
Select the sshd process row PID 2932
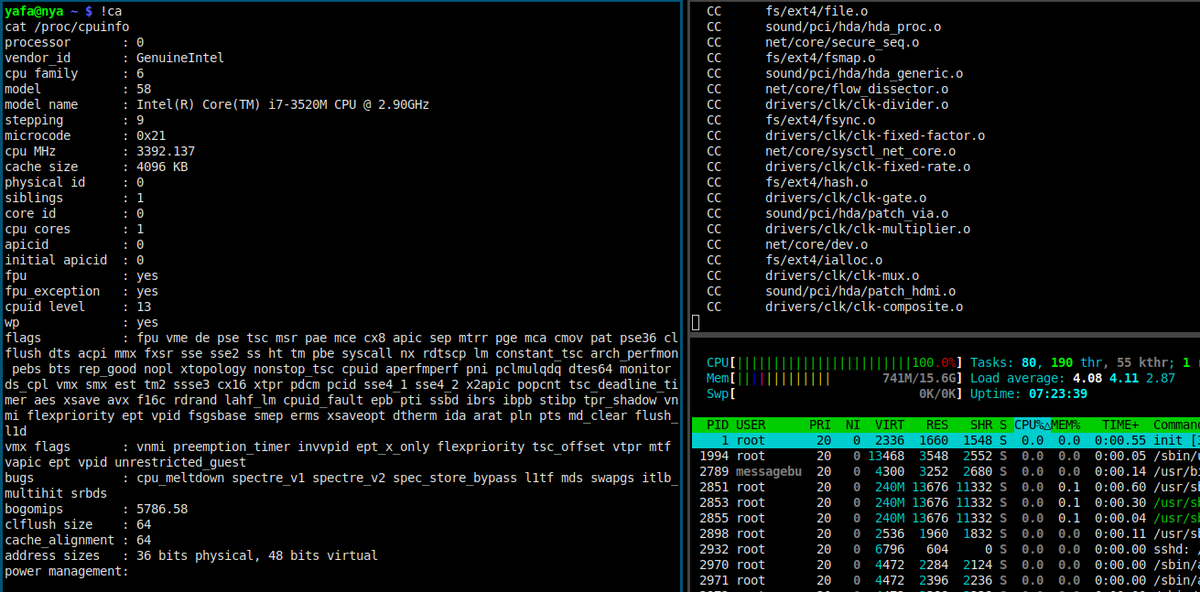[x=945, y=550]
